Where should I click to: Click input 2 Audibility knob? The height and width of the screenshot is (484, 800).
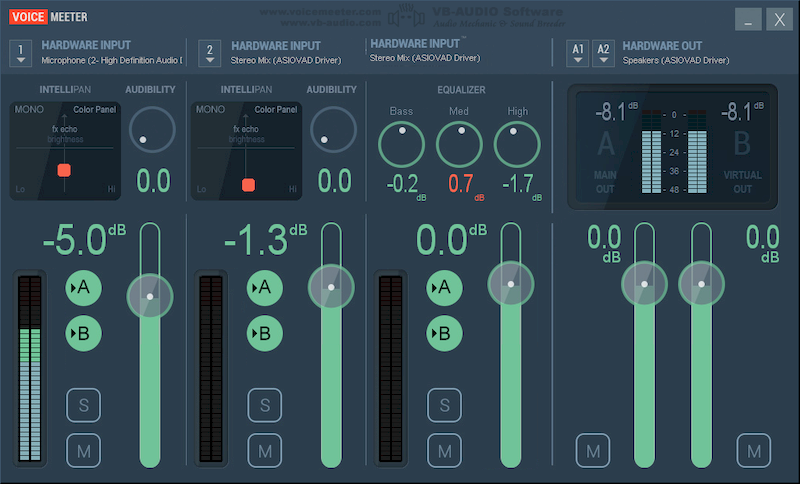click(x=333, y=130)
